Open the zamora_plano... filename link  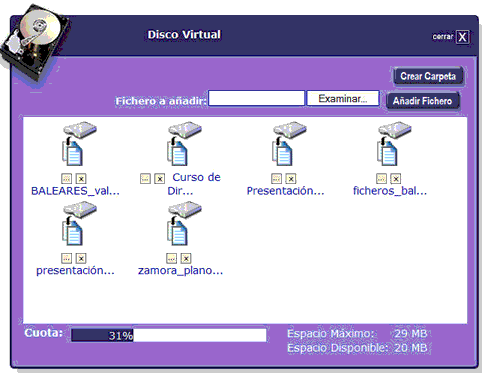point(180,270)
